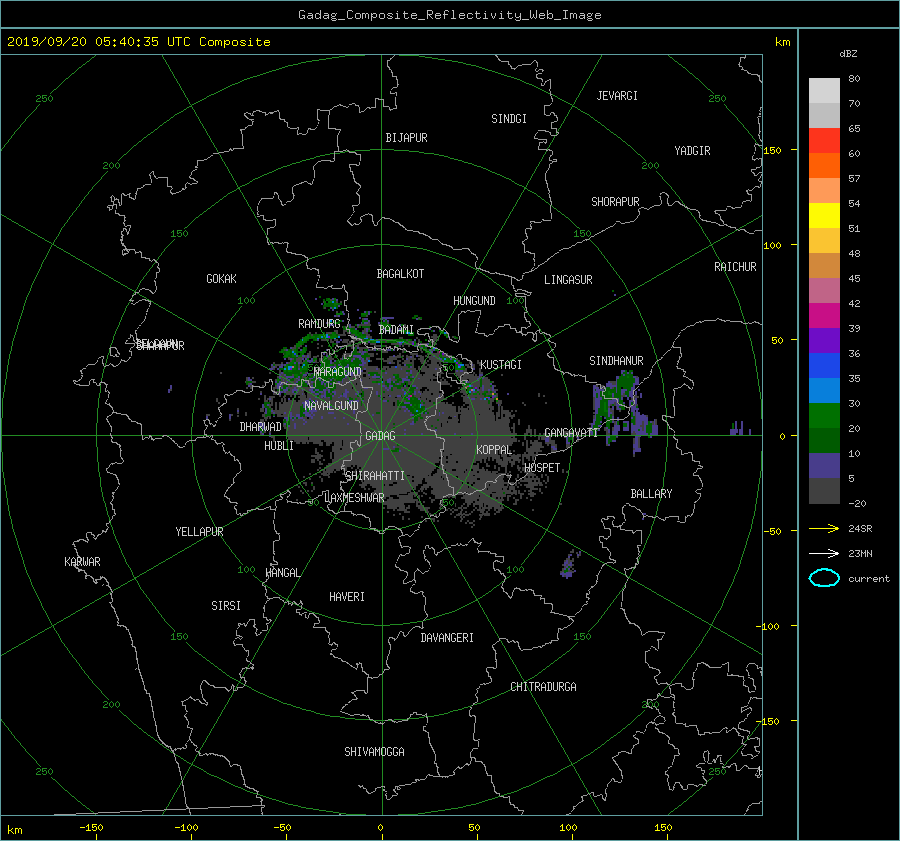This screenshot has width=900, height=841.
Task: Click the 'current' legend label
Action: click(869, 579)
